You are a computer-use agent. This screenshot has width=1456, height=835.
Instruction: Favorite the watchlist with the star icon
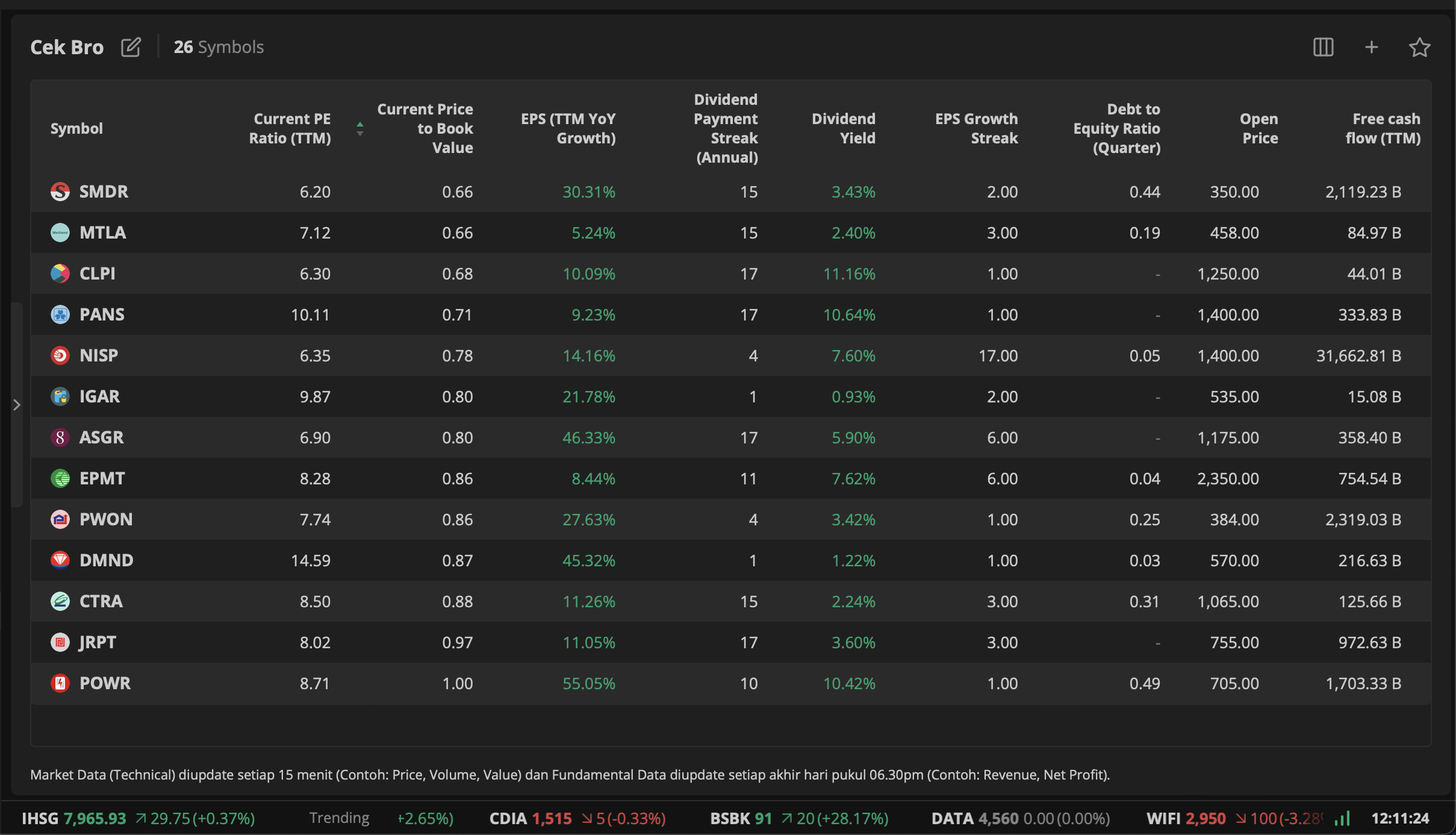click(x=1419, y=47)
